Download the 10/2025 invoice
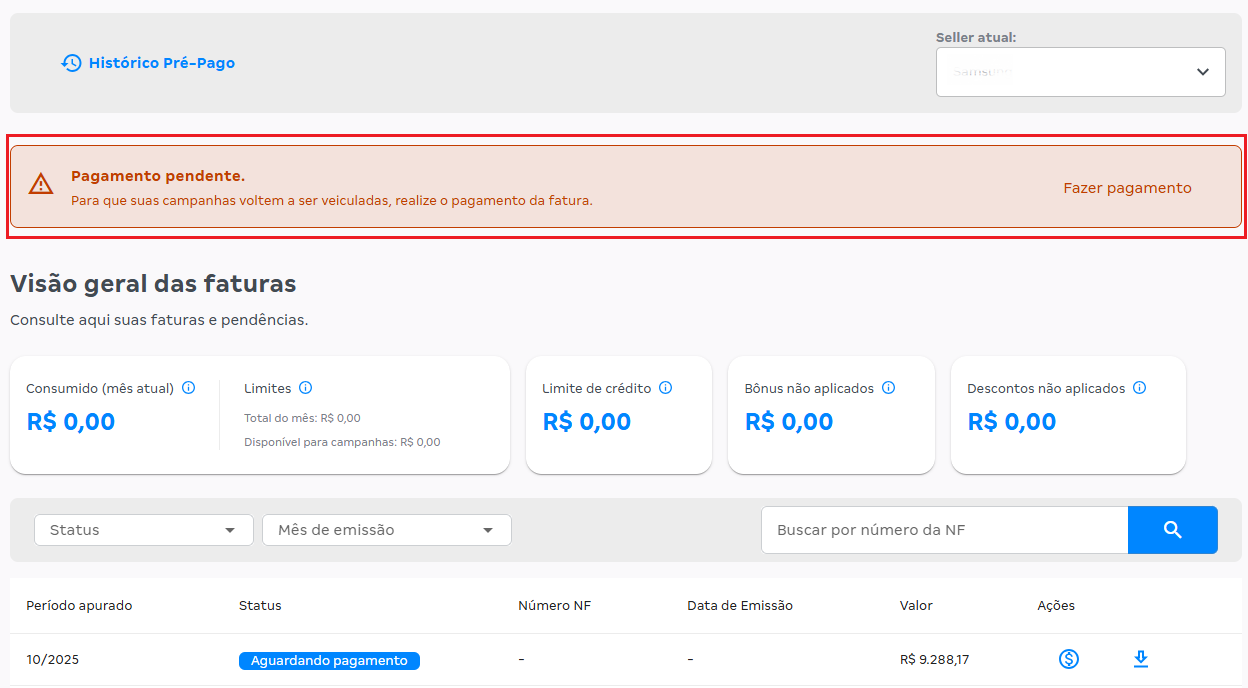 point(1140,659)
